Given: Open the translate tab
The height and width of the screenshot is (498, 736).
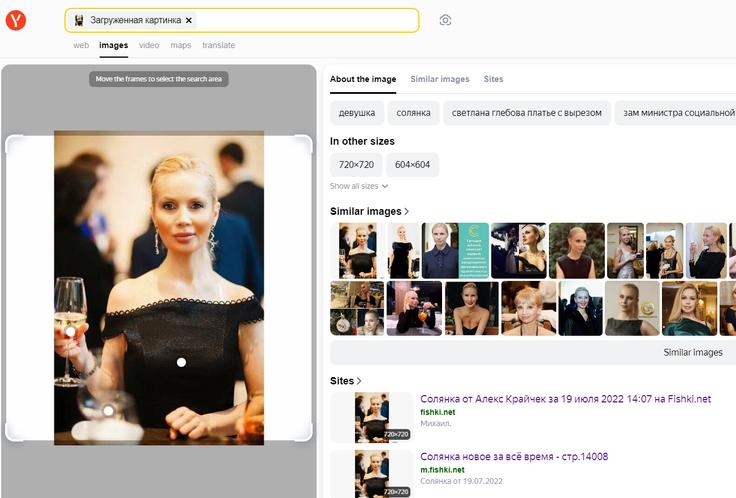Looking at the screenshot, I should pos(219,45).
